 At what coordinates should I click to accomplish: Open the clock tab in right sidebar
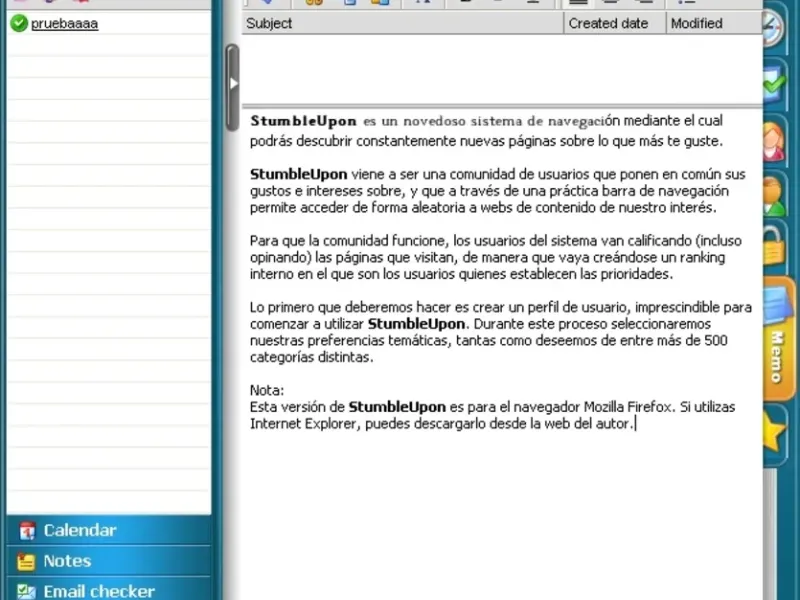pyautogui.click(x=773, y=29)
